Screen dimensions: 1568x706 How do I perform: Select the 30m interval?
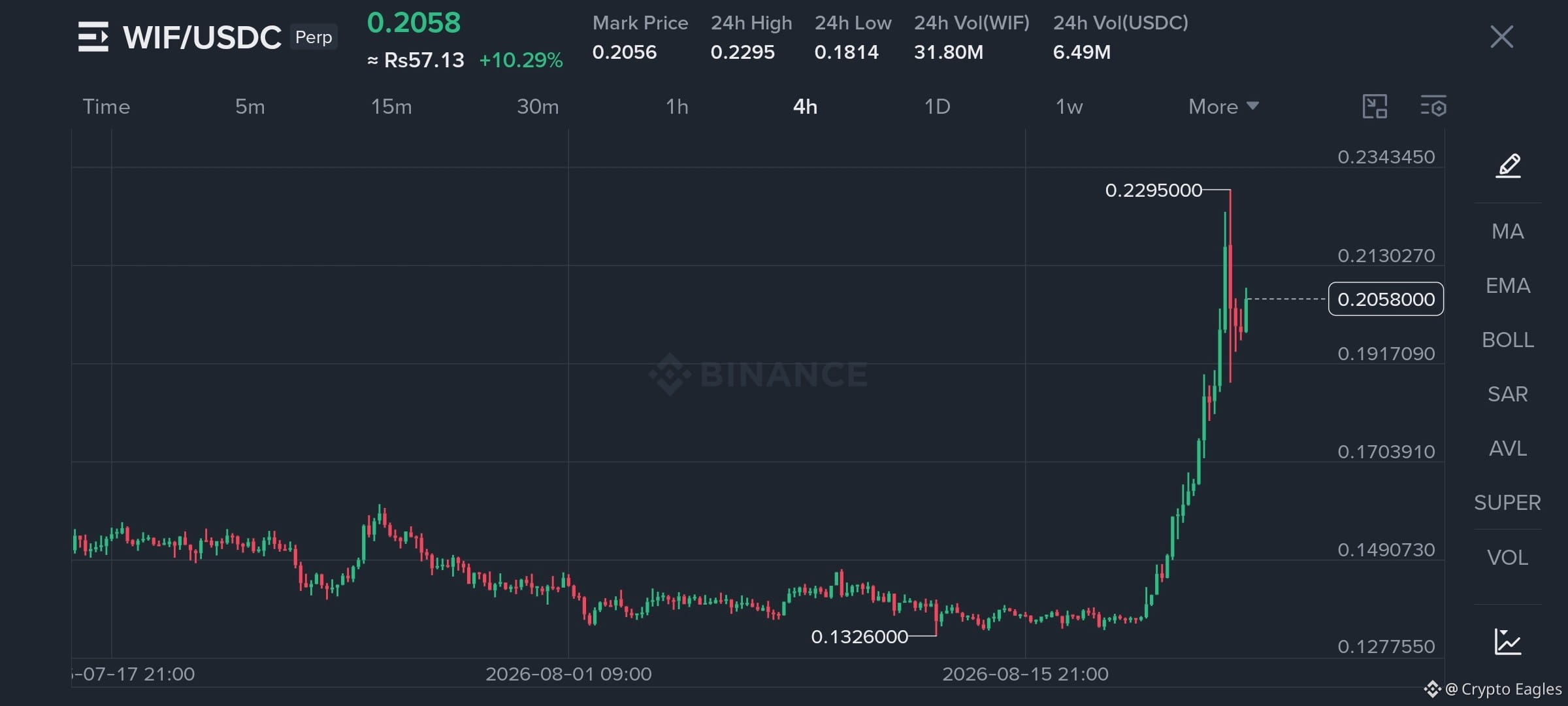[x=538, y=107]
